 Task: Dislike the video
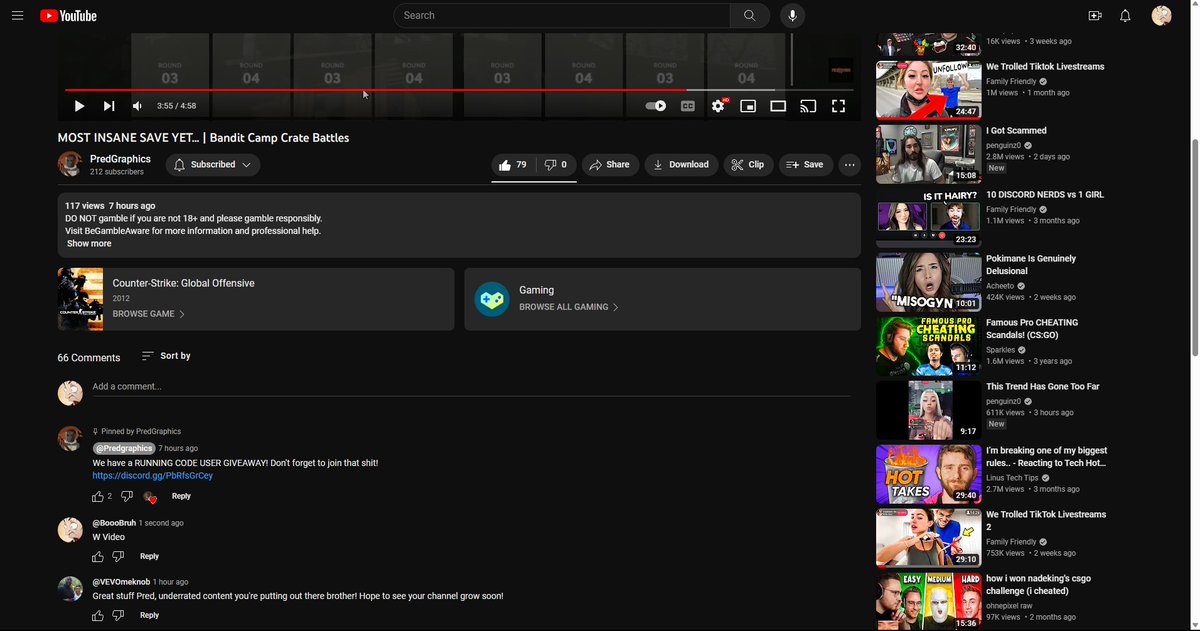coord(556,165)
